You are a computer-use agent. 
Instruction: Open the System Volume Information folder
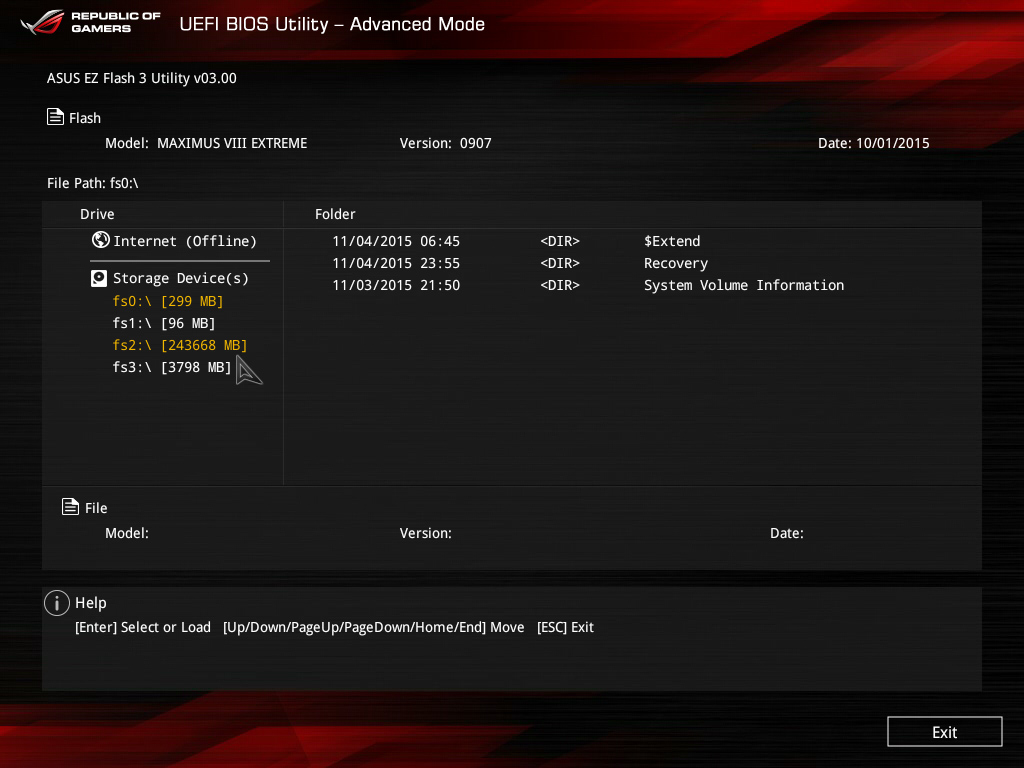click(x=744, y=285)
